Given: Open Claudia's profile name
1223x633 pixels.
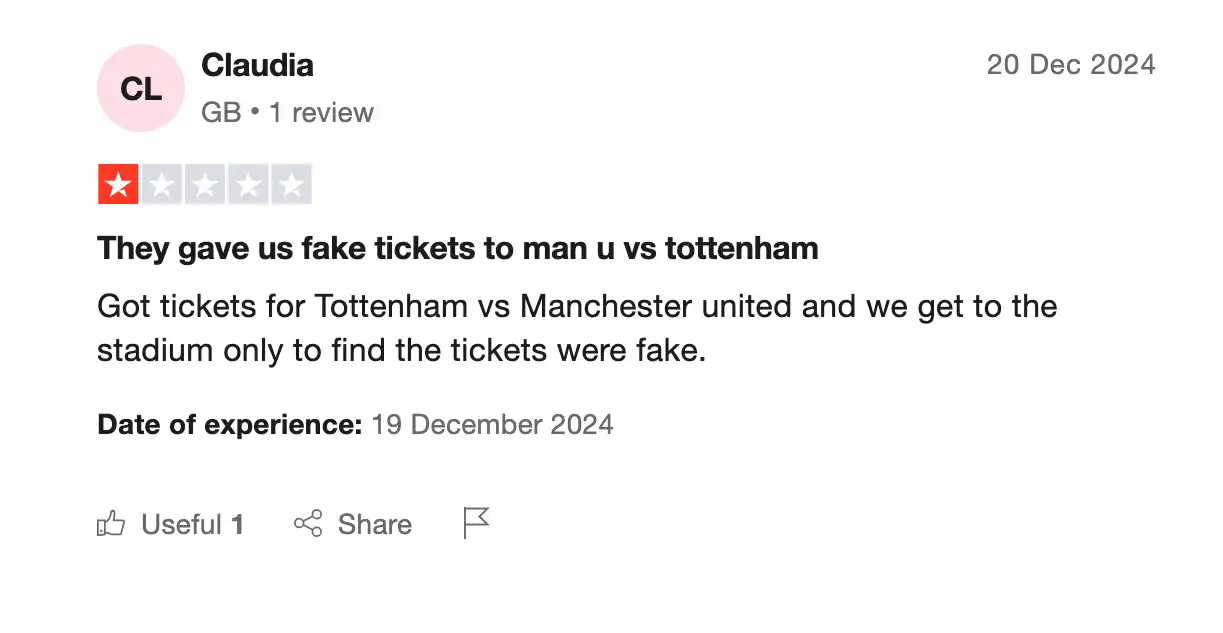Looking at the screenshot, I should tap(258, 64).
